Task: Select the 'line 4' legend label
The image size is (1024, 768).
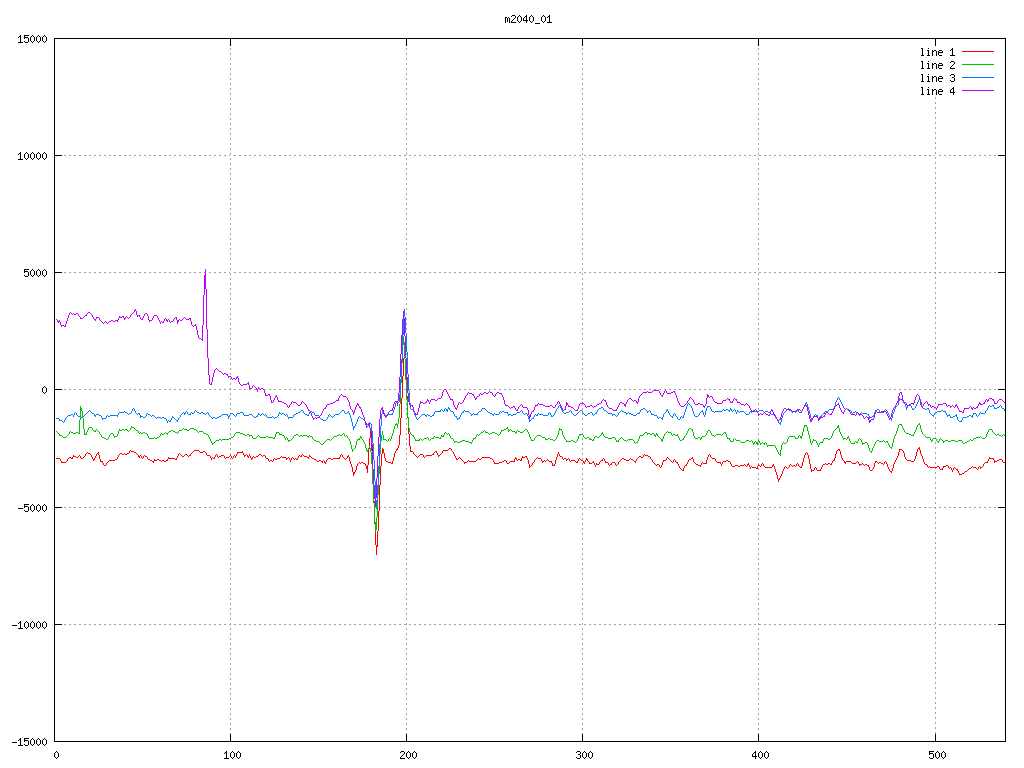Action: pos(937,91)
